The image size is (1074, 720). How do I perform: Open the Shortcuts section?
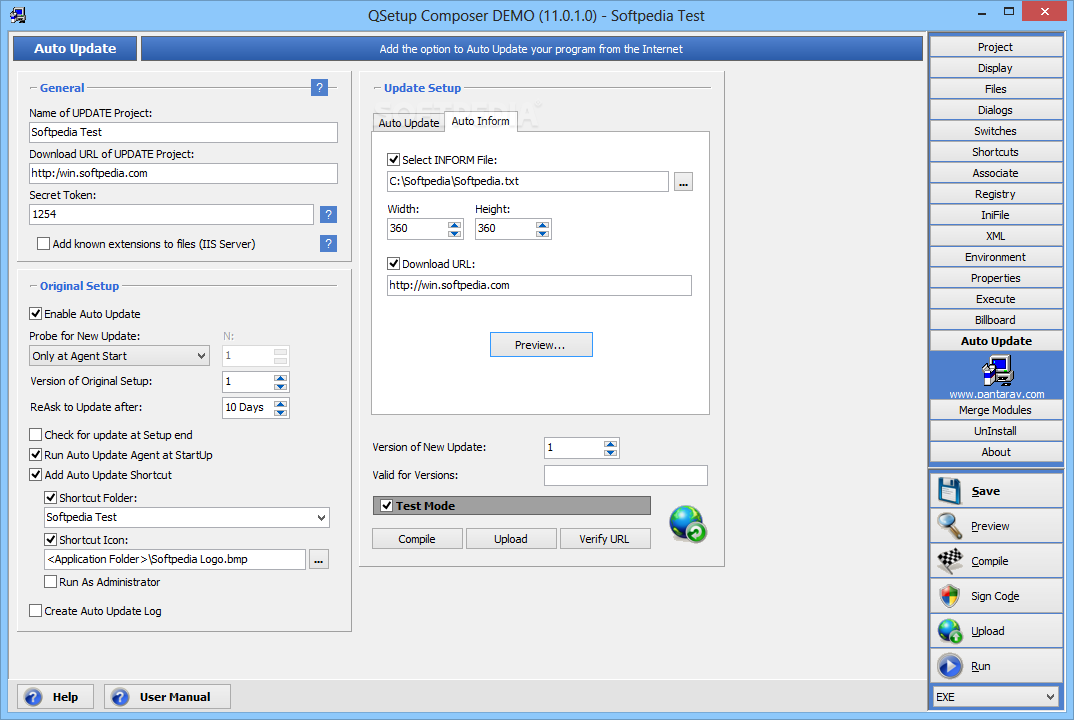(995, 152)
